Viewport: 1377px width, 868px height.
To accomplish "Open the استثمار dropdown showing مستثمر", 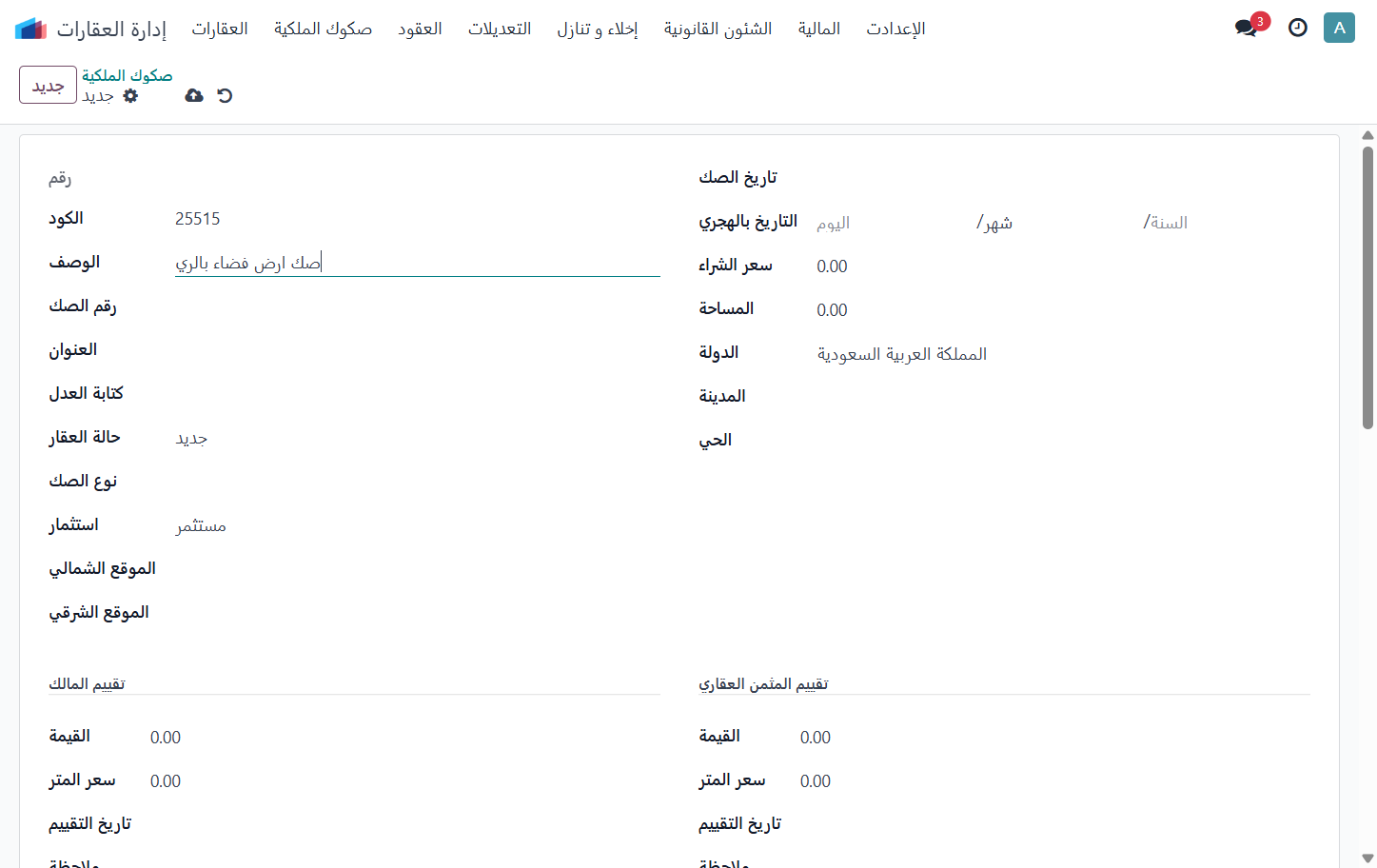I will pos(418,525).
